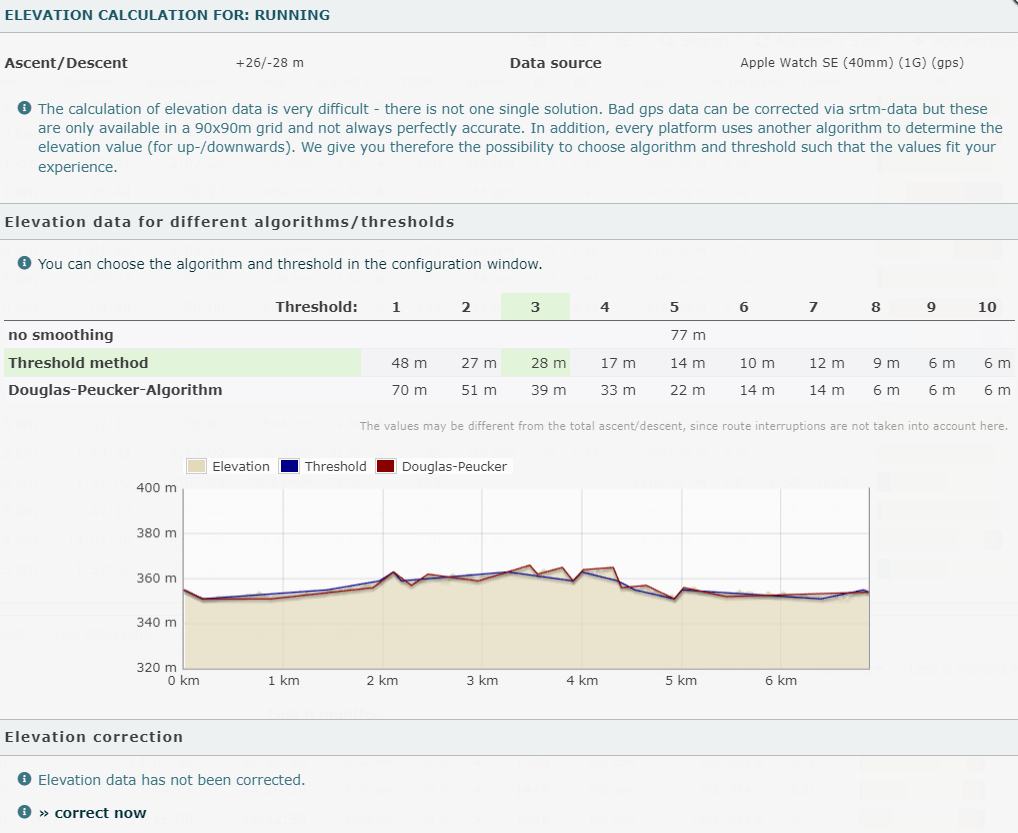Select the highlighted threshold column header 3
Image resolution: width=1018 pixels, height=833 pixels.
535,307
